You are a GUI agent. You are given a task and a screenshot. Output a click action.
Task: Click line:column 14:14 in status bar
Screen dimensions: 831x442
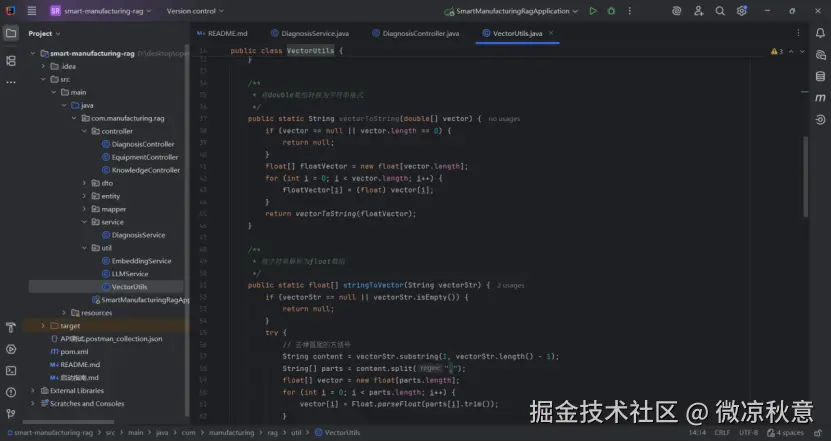pos(697,433)
